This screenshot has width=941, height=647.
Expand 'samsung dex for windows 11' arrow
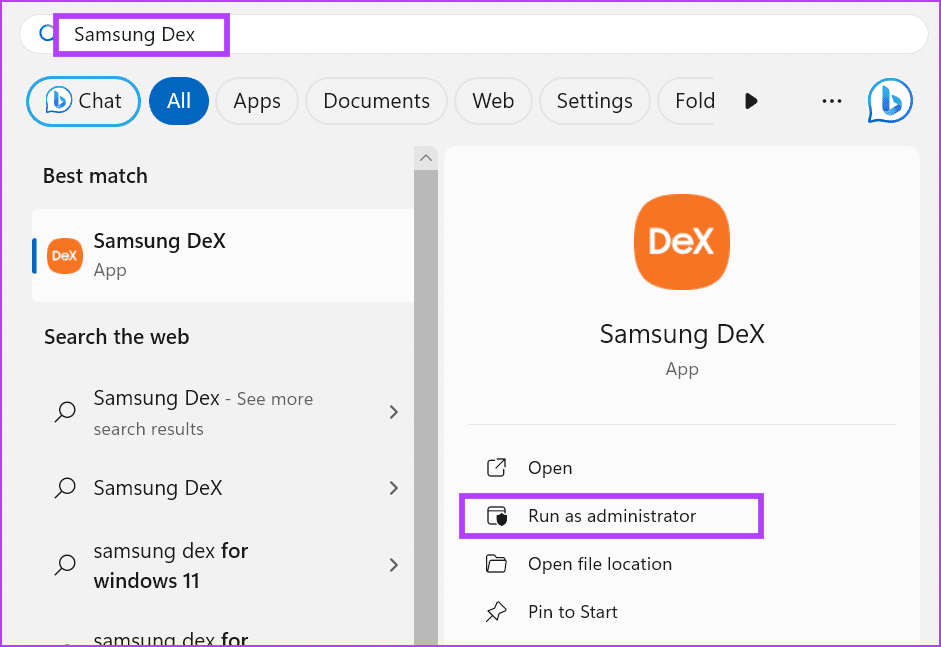pos(393,565)
